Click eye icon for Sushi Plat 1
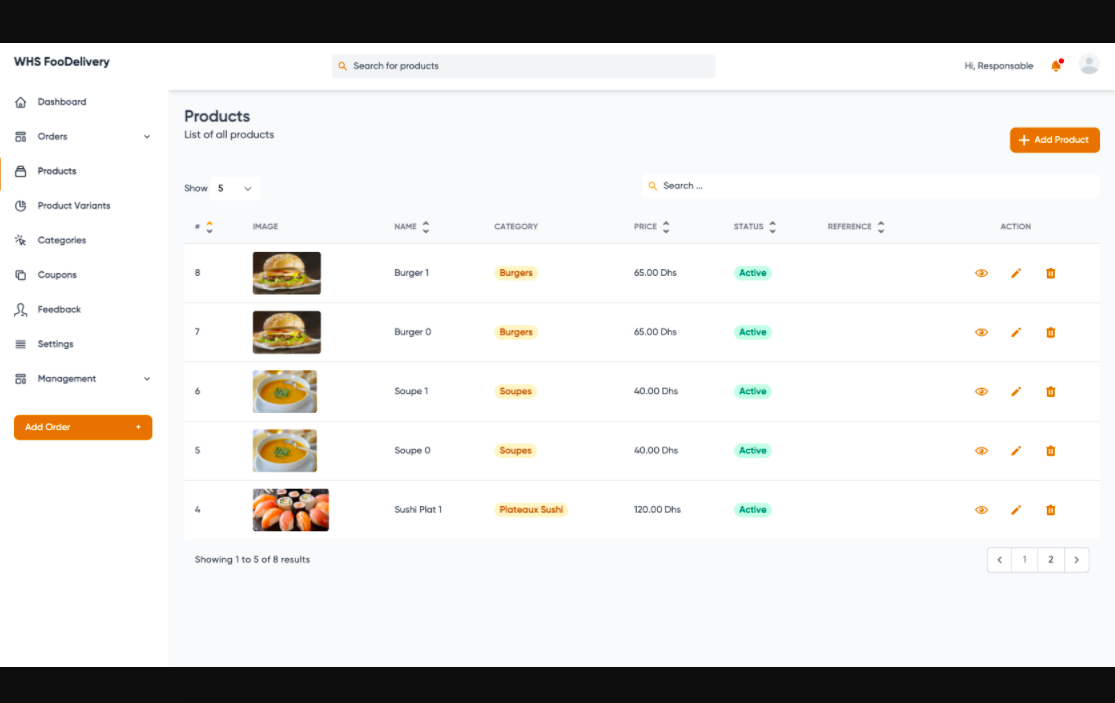This screenshot has width=1115, height=703. point(981,510)
